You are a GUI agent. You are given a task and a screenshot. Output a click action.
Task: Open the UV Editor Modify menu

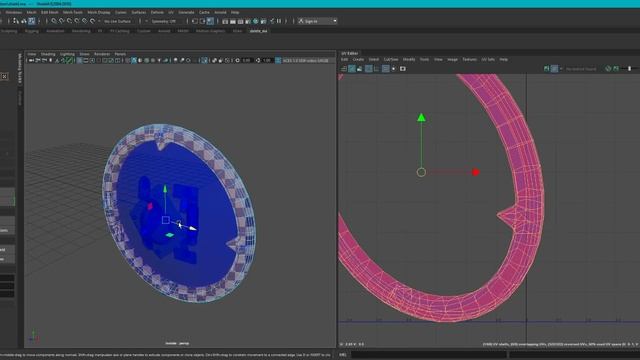point(409,60)
